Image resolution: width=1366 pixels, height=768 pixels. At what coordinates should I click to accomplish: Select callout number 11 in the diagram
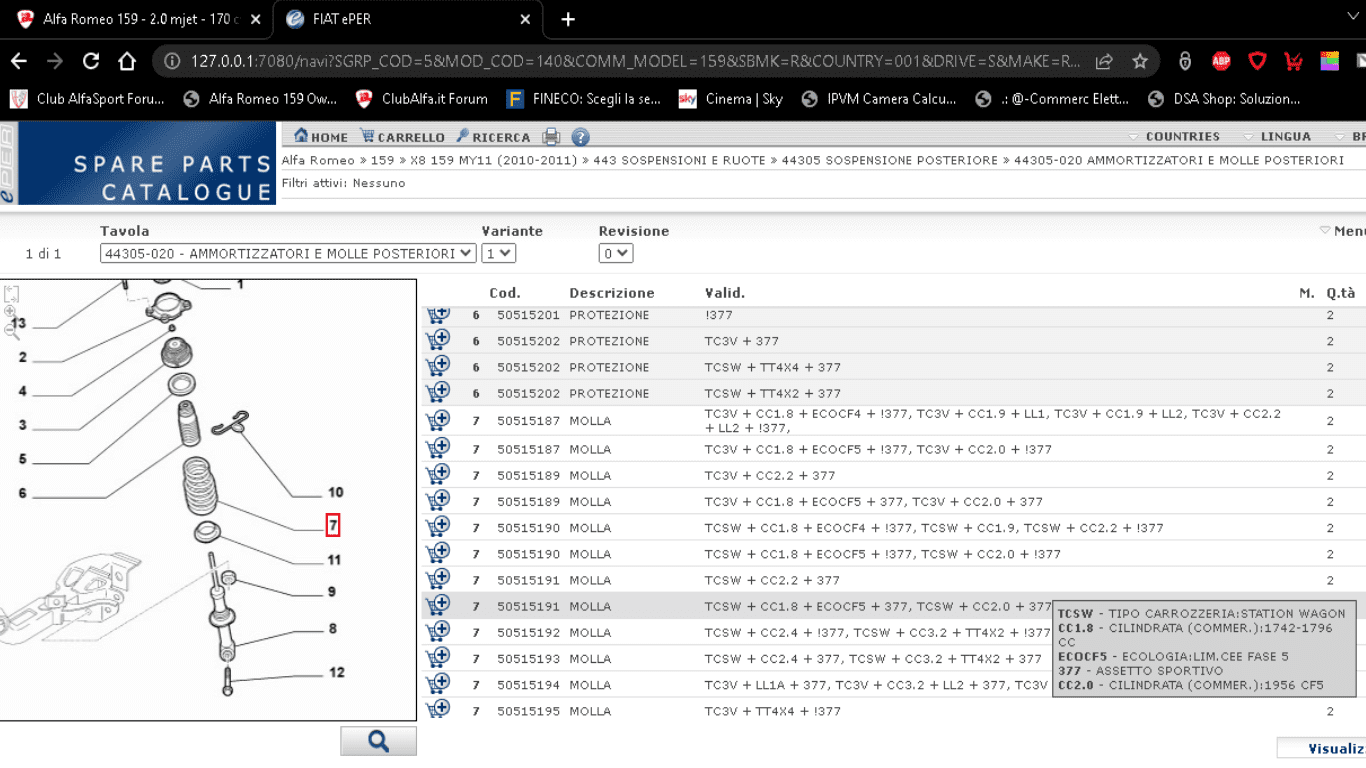pyautogui.click(x=334, y=560)
